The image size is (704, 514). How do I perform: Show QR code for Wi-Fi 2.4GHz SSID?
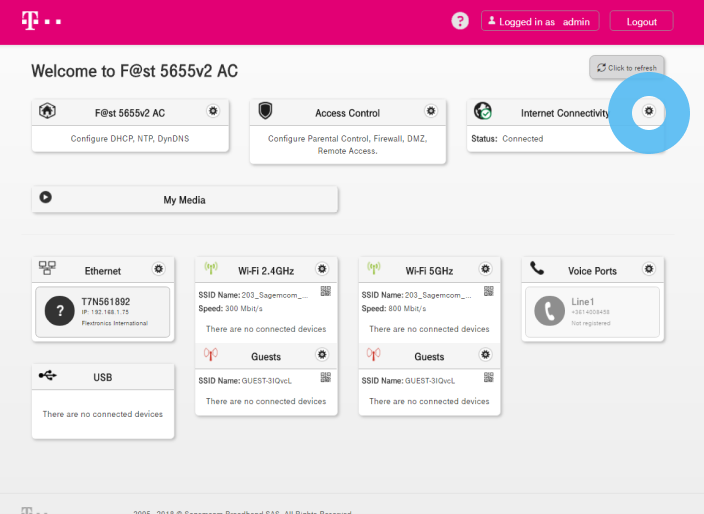[326, 291]
